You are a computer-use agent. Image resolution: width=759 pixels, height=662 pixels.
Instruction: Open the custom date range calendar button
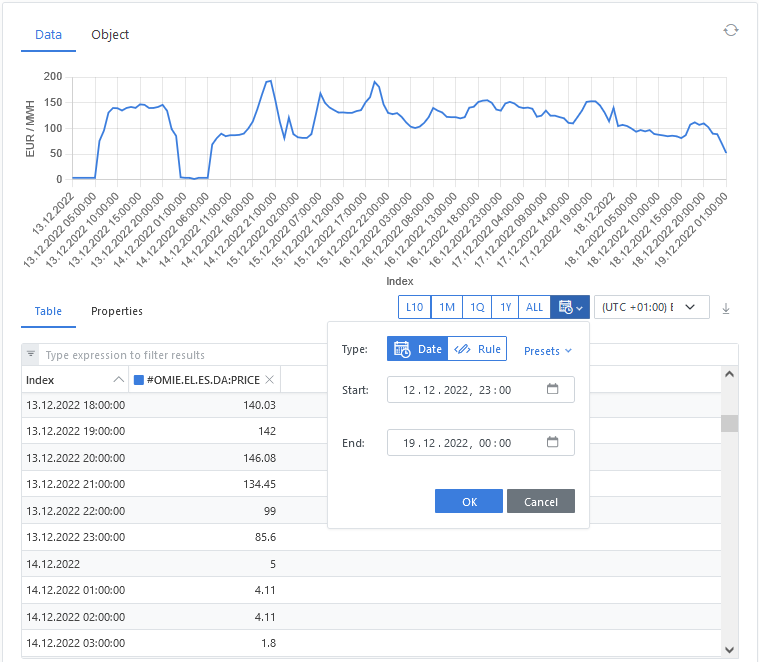point(569,307)
